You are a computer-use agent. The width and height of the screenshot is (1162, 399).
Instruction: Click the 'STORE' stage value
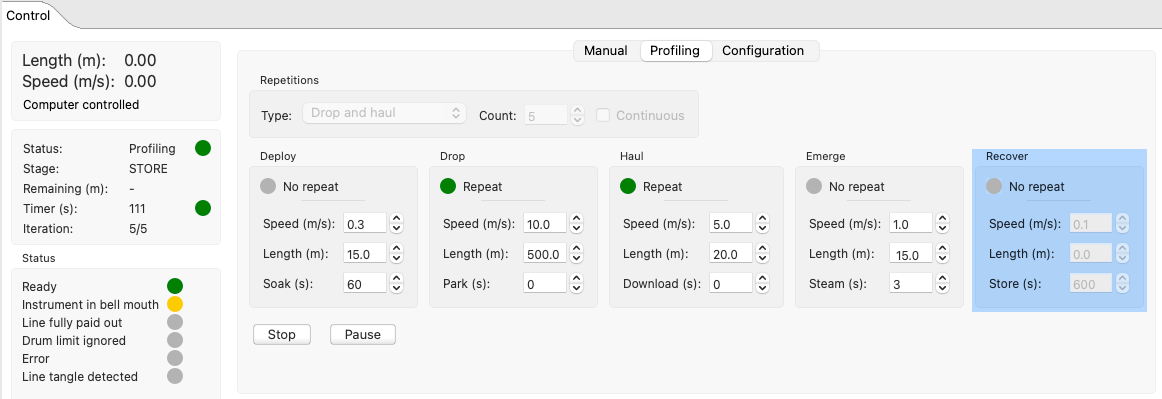point(148,168)
